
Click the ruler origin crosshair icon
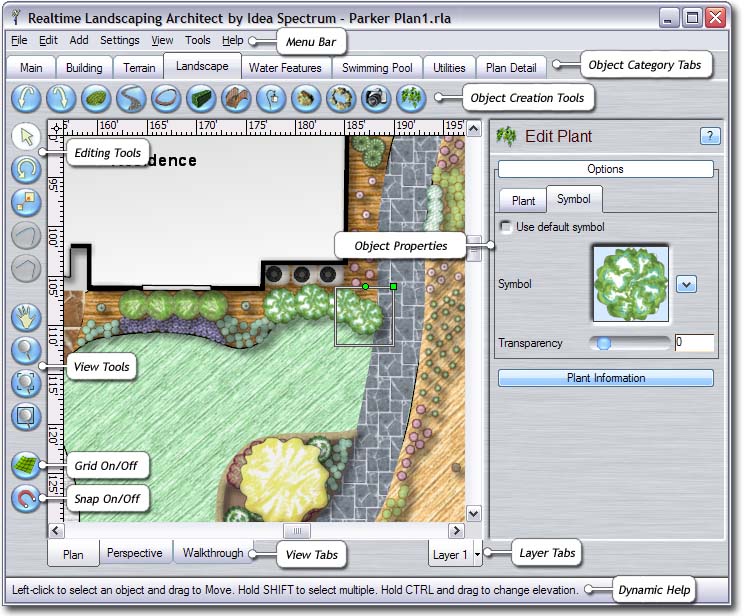tap(57, 128)
